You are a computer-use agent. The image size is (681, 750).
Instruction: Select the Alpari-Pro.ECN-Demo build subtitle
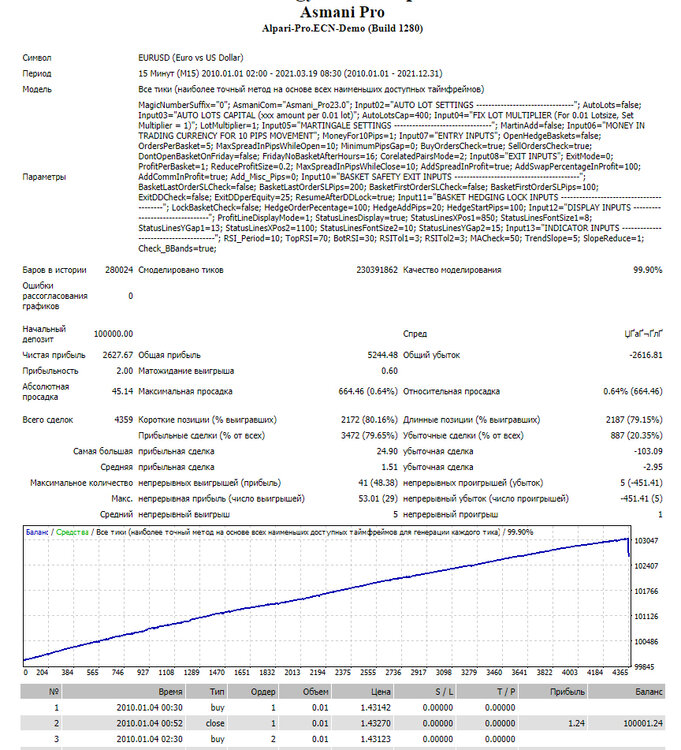342,28
